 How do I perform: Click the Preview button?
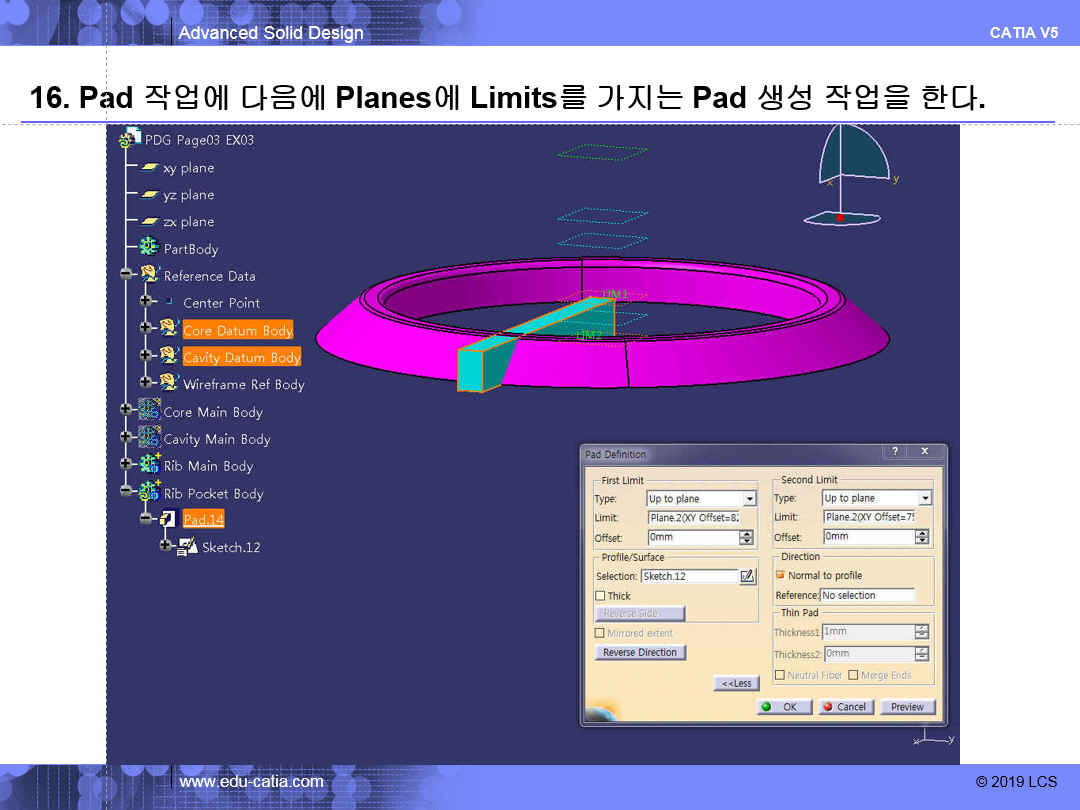[x=907, y=707]
